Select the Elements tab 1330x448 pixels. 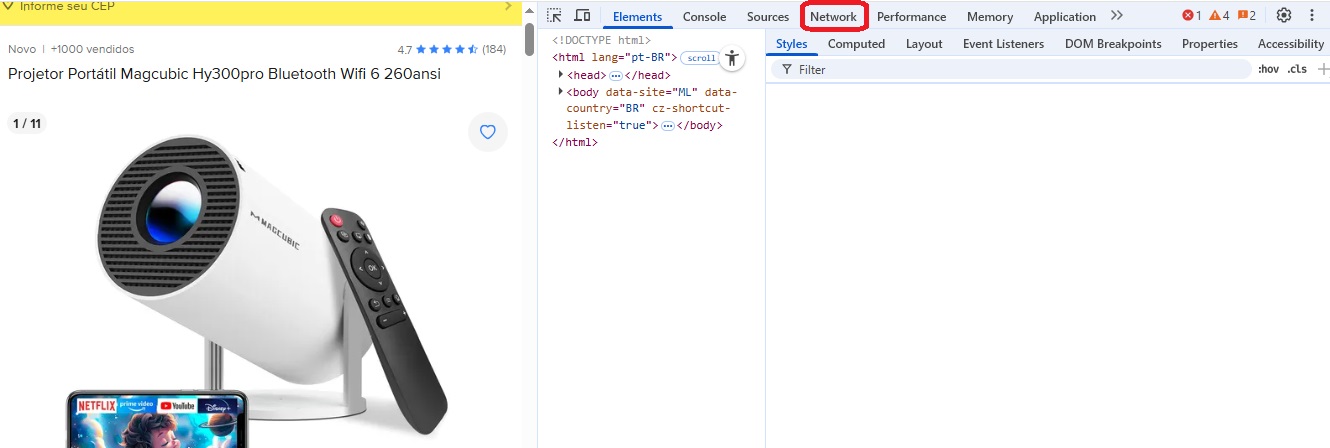pyautogui.click(x=637, y=17)
